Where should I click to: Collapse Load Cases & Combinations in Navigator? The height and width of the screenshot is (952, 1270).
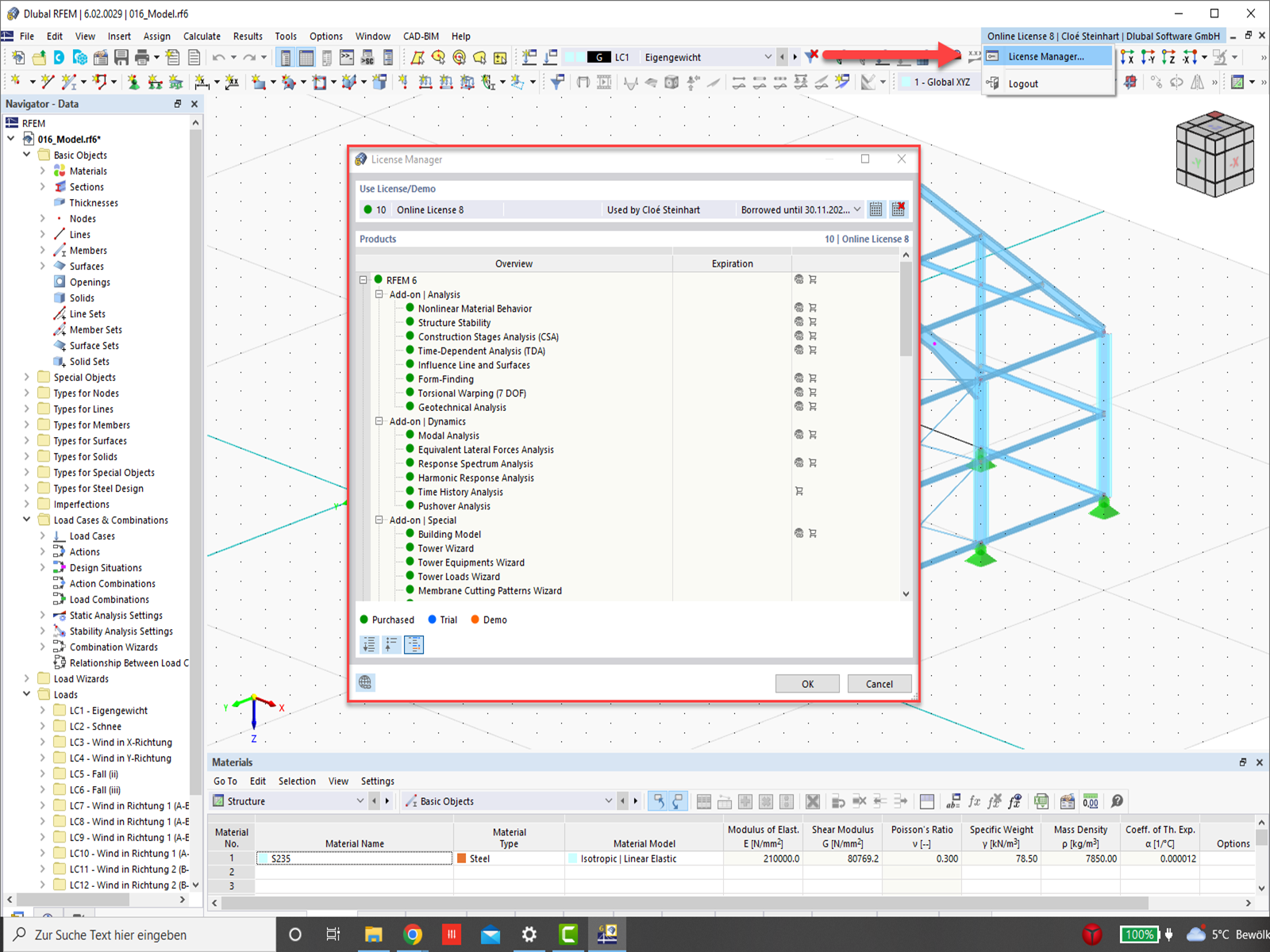pyautogui.click(x=27, y=520)
